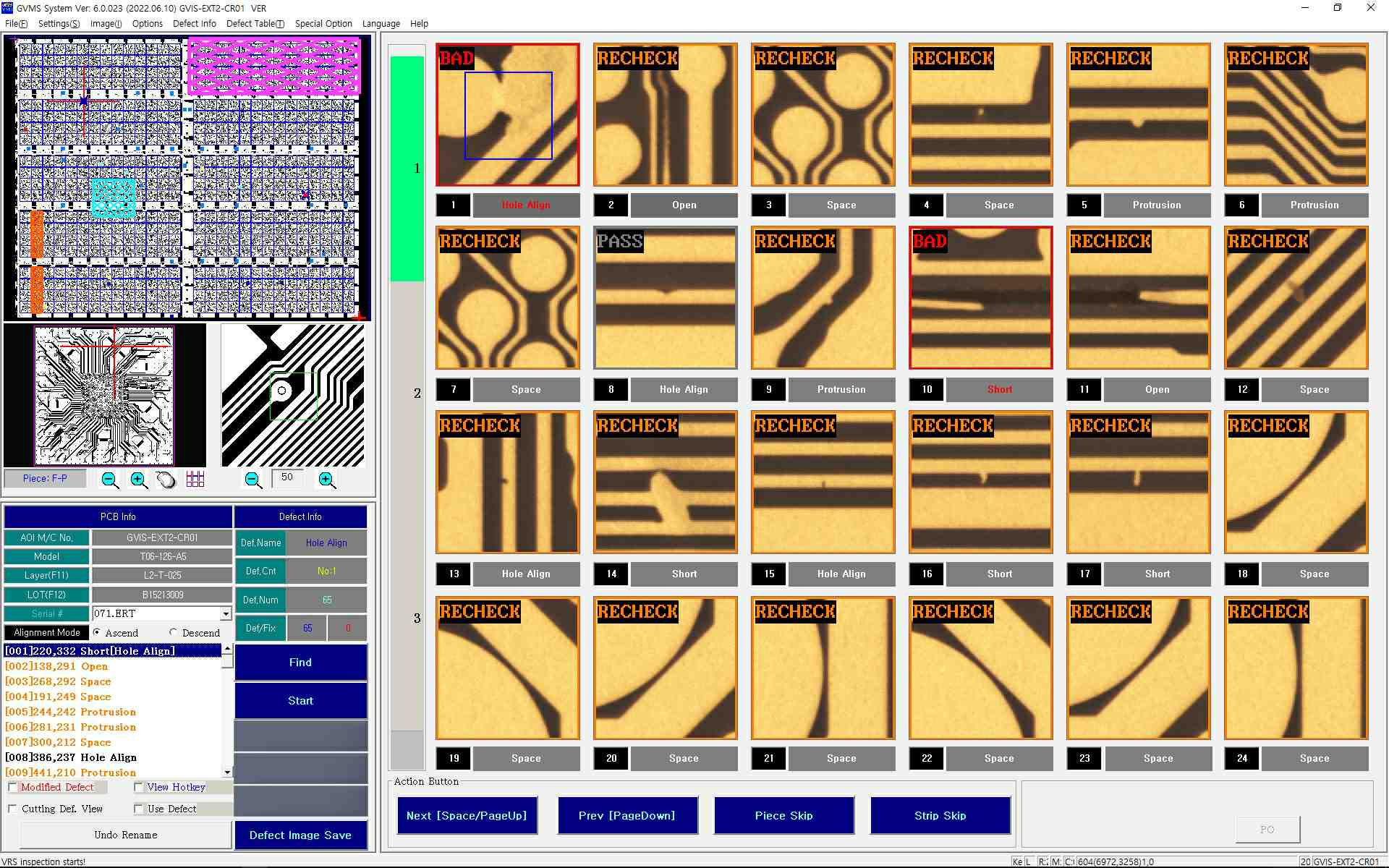
Task: Click the Strip Skip action button
Action: point(940,815)
